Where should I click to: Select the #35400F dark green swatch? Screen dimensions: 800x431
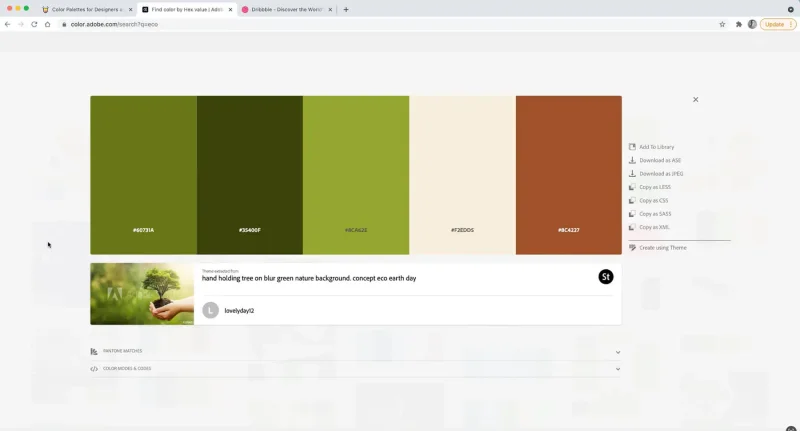(x=250, y=175)
